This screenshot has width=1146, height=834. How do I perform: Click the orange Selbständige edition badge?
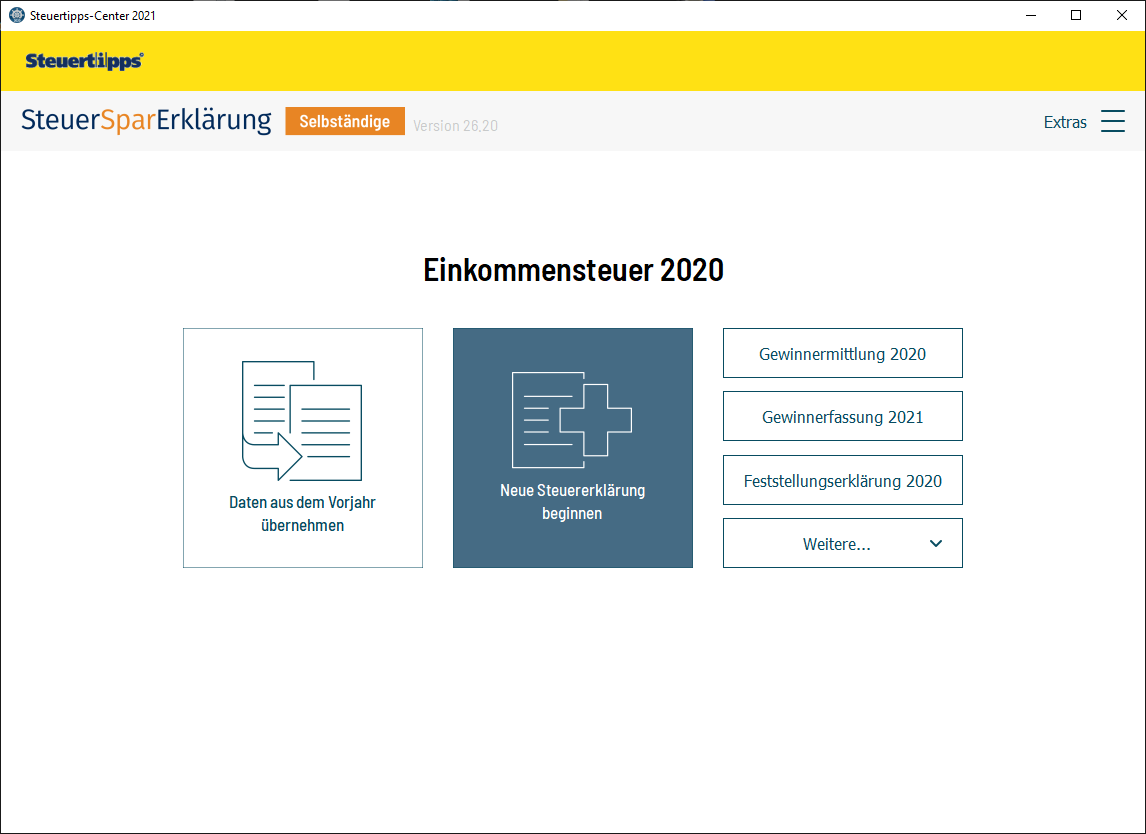(345, 121)
